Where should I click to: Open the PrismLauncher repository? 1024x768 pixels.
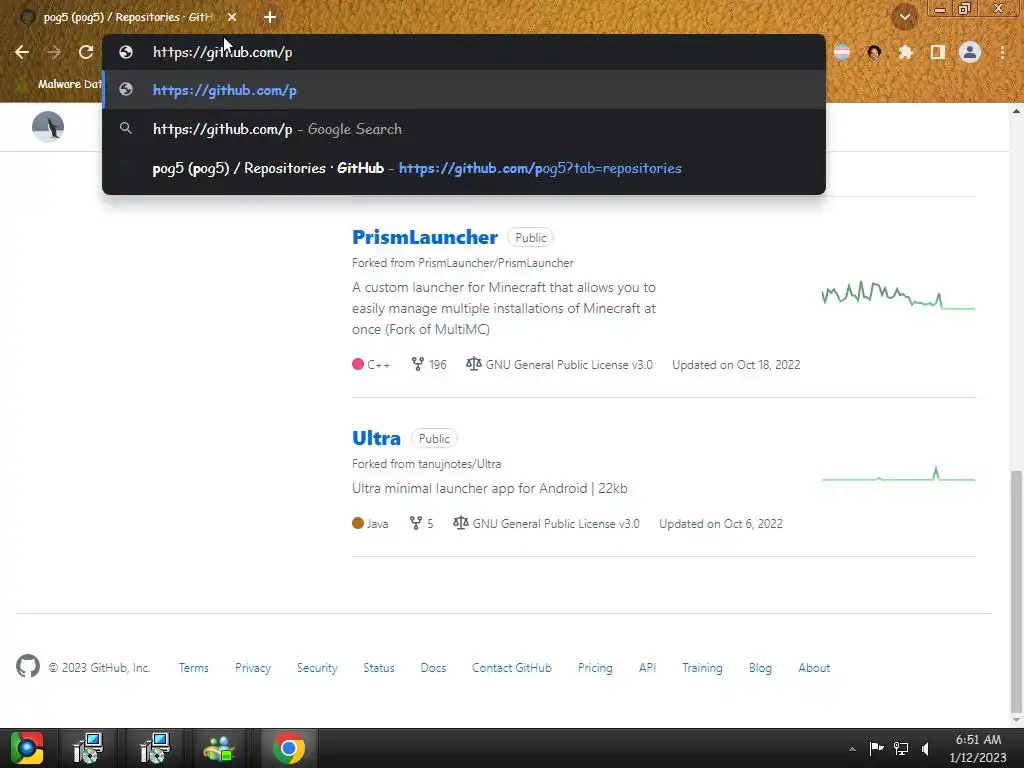click(x=424, y=237)
